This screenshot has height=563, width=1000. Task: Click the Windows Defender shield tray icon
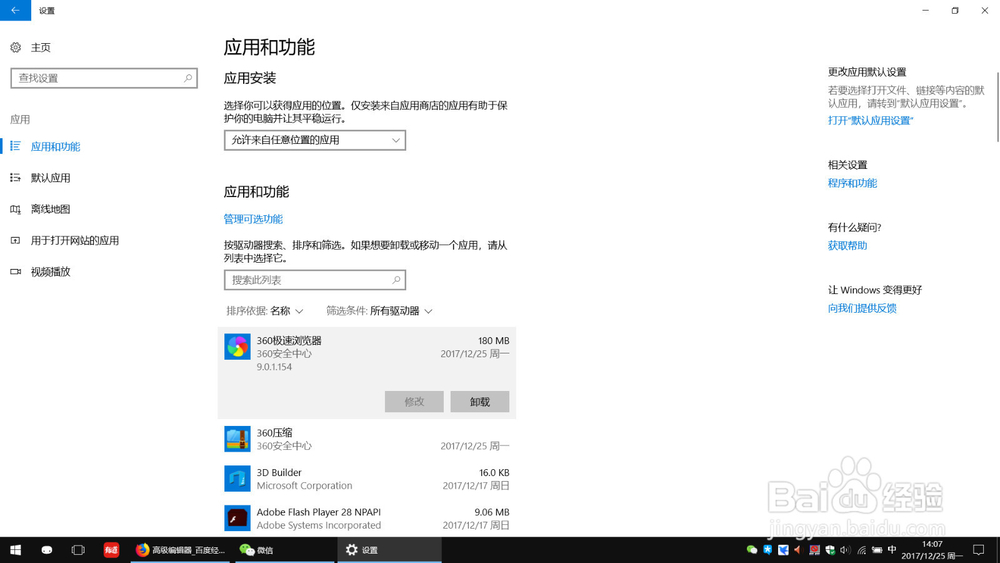[830, 550]
